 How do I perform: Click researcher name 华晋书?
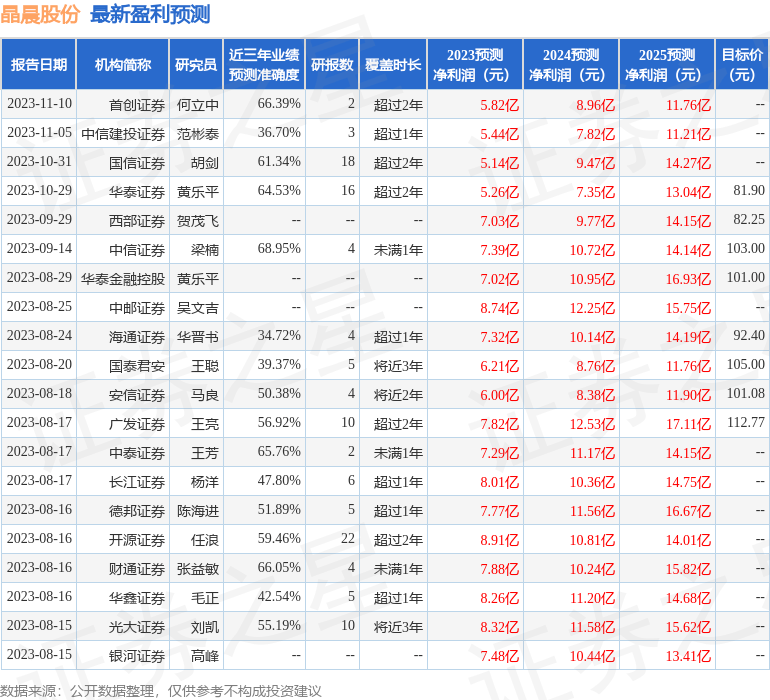197,336
